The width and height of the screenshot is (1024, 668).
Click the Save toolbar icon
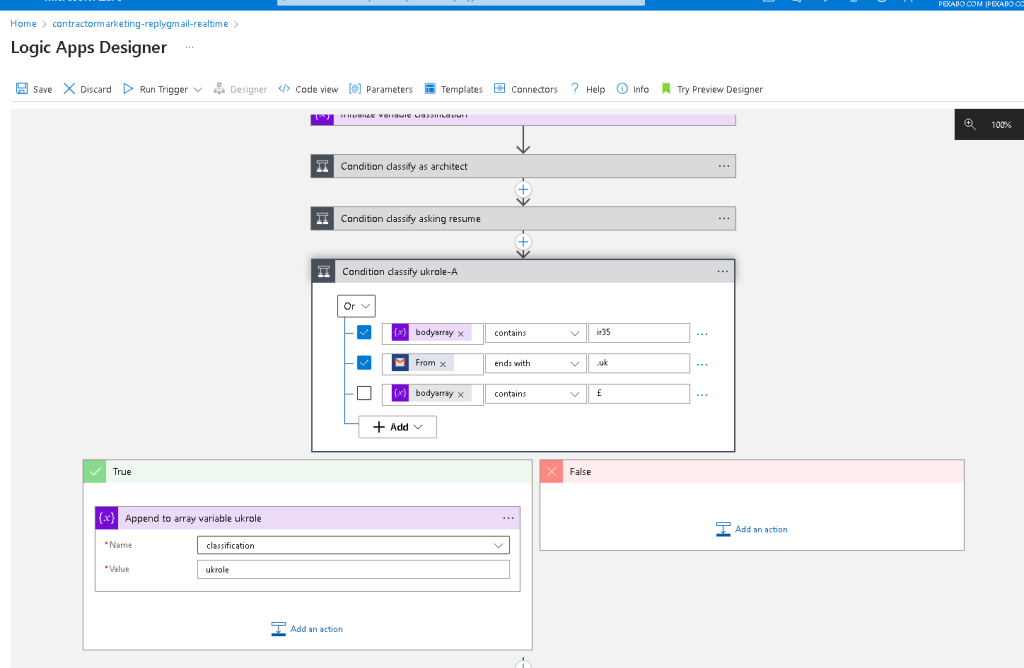click(22, 89)
